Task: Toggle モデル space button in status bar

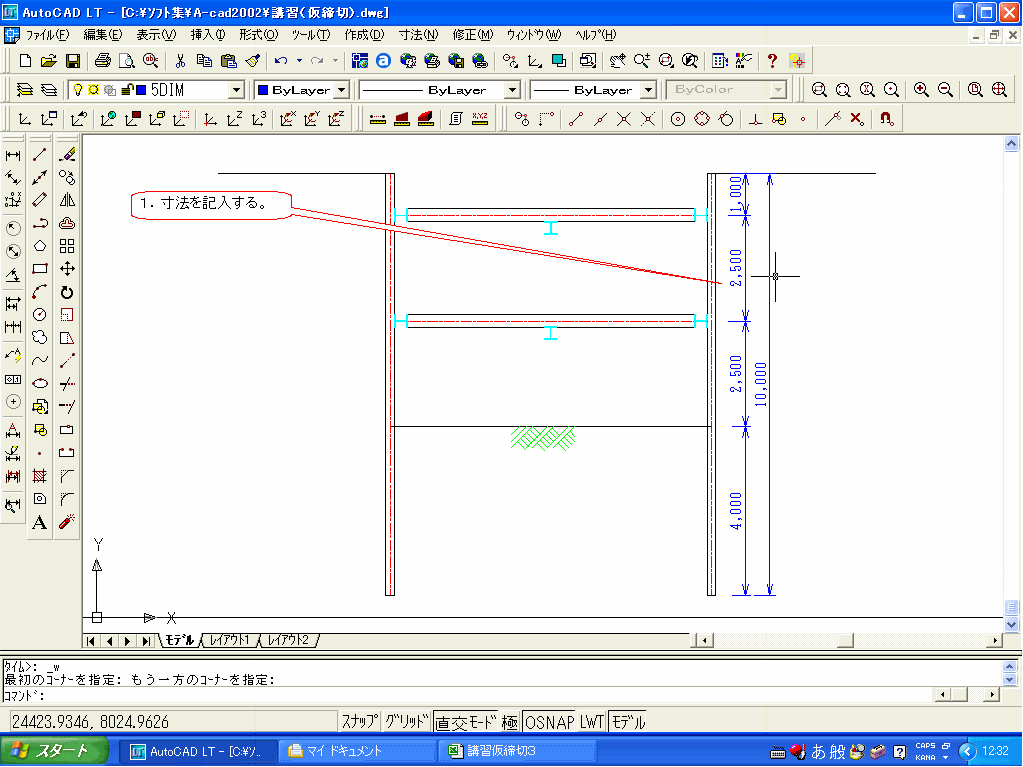Action: 628,722
